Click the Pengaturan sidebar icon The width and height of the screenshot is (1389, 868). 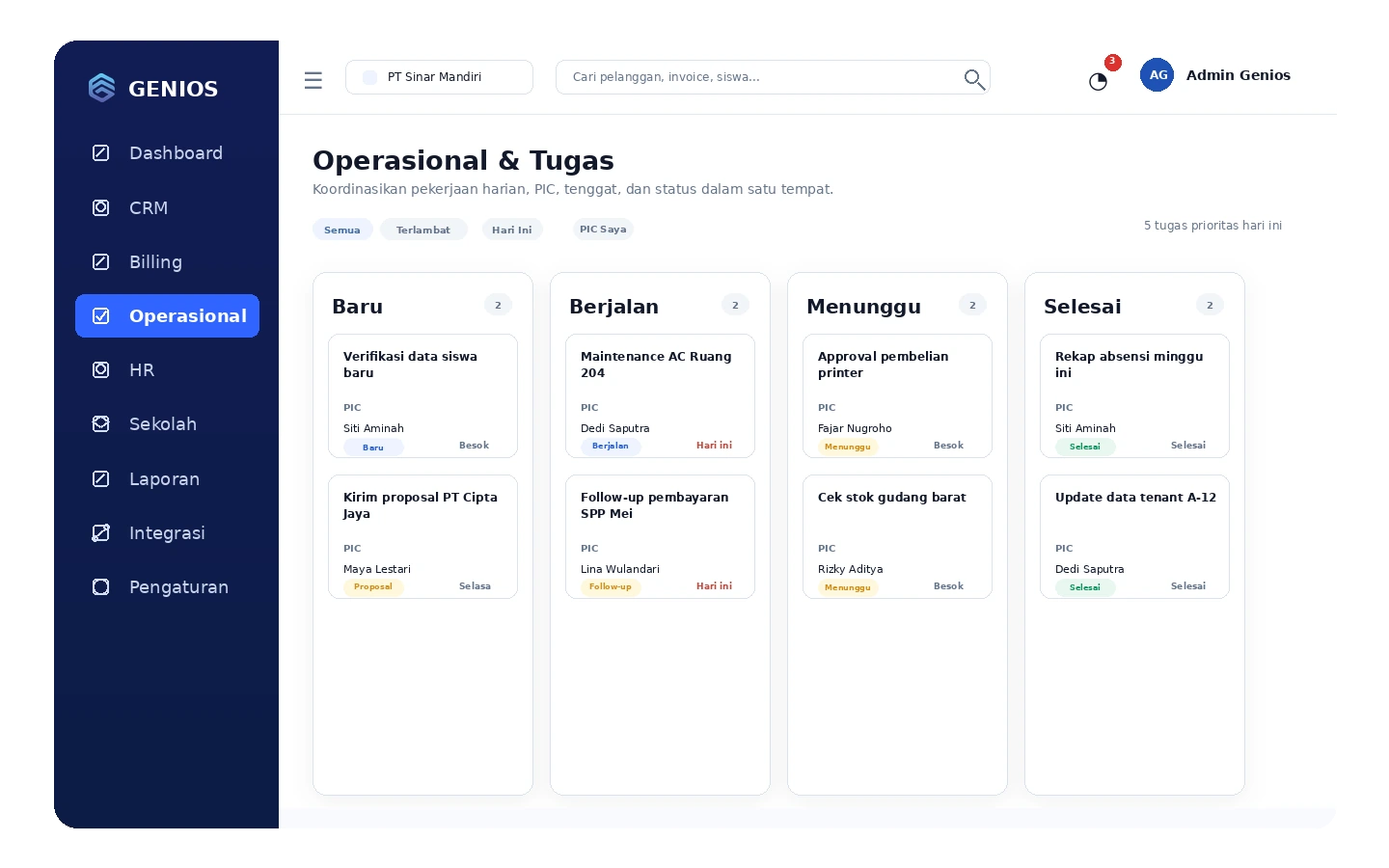tap(100, 586)
